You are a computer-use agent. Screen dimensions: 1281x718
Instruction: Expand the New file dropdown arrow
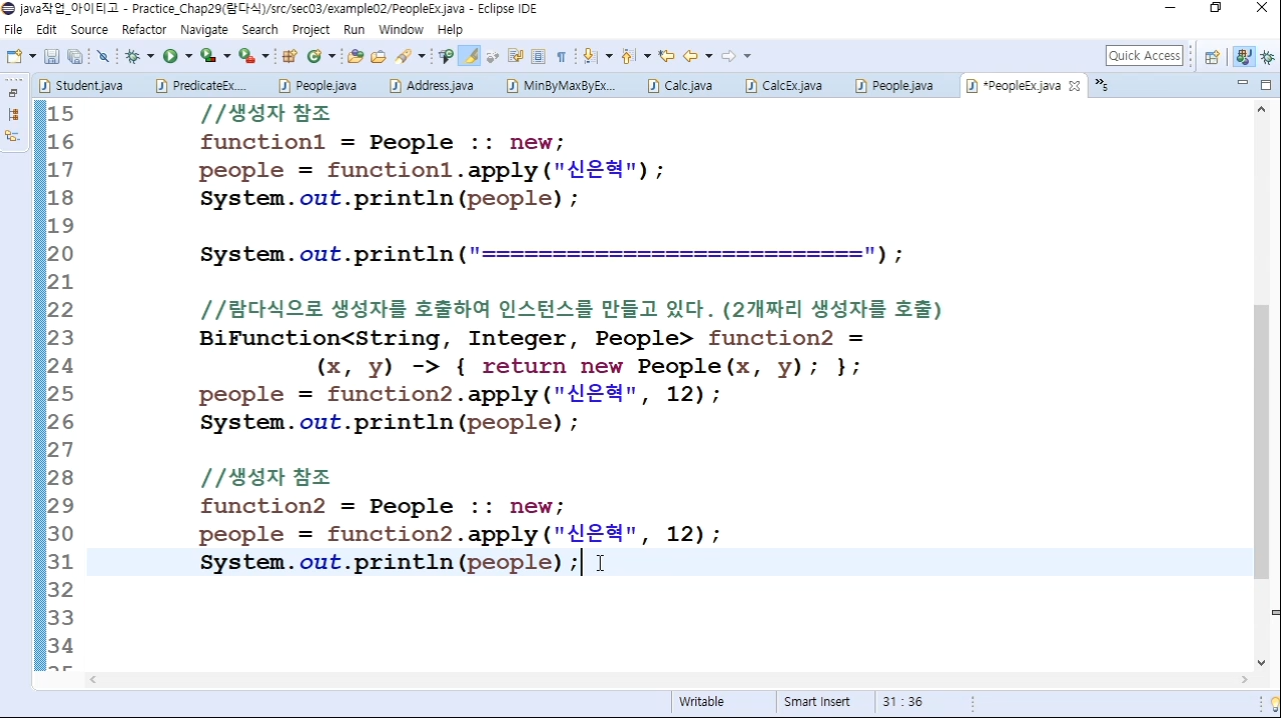(32, 56)
